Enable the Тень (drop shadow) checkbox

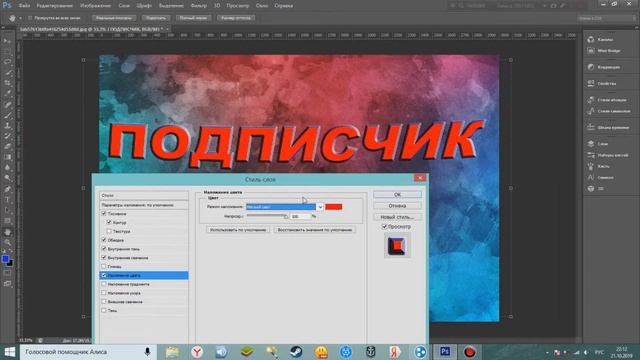[x=104, y=311]
